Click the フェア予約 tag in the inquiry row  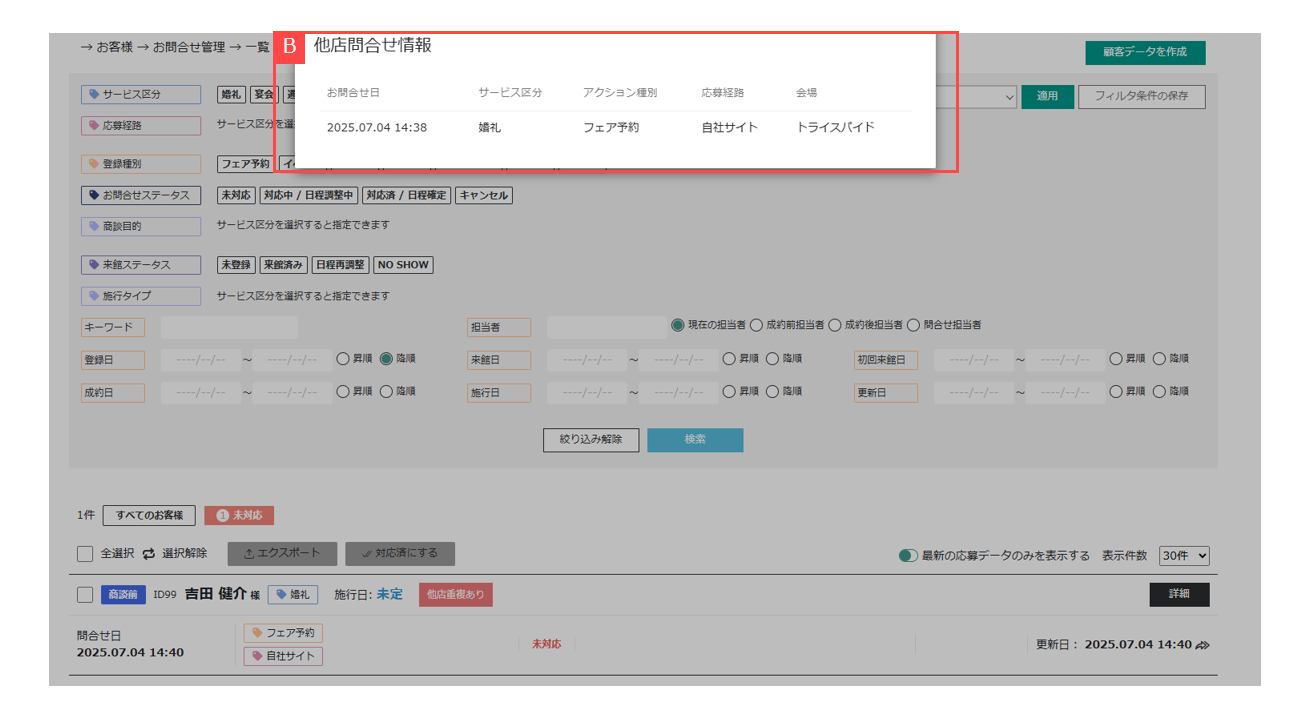coord(283,633)
